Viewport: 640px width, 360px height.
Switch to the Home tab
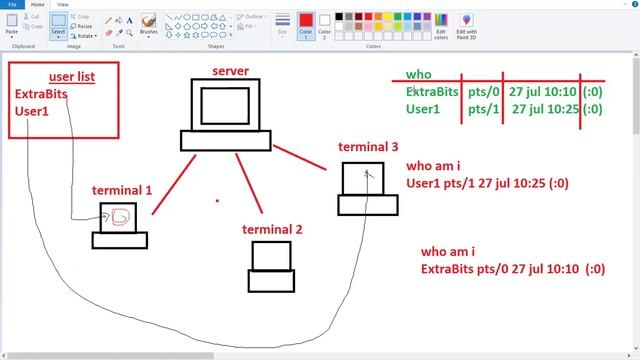pos(38,4)
